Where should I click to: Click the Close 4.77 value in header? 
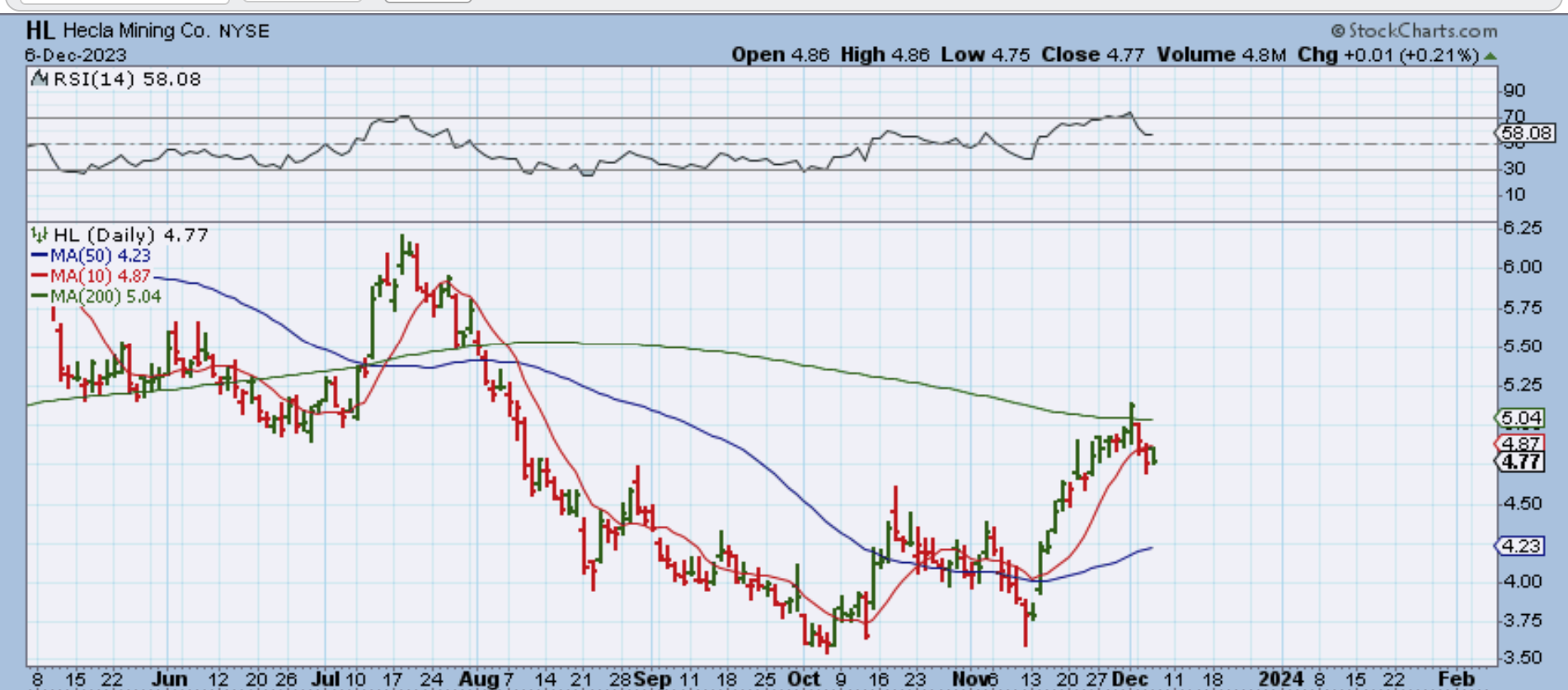click(x=1093, y=55)
